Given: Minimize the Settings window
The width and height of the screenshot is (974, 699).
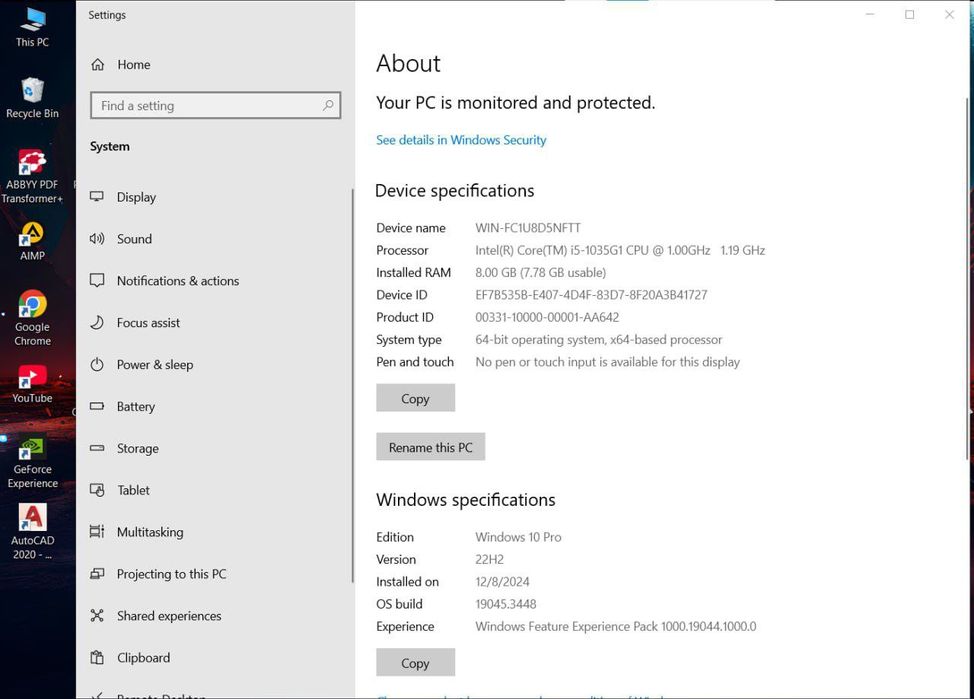Looking at the screenshot, I should [x=870, y=14].
